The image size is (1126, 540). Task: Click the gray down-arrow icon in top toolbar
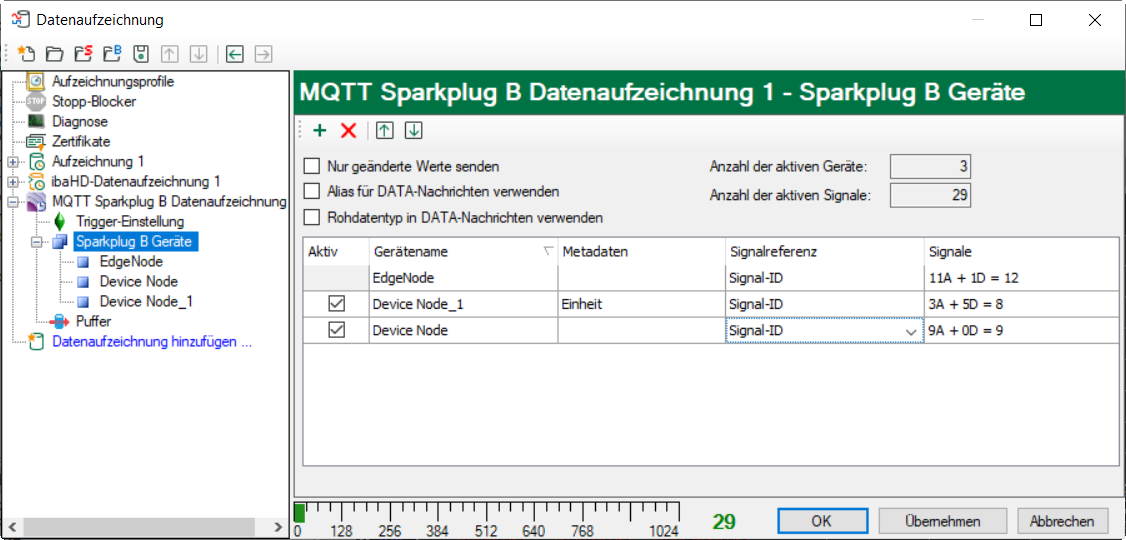point(198,53)
